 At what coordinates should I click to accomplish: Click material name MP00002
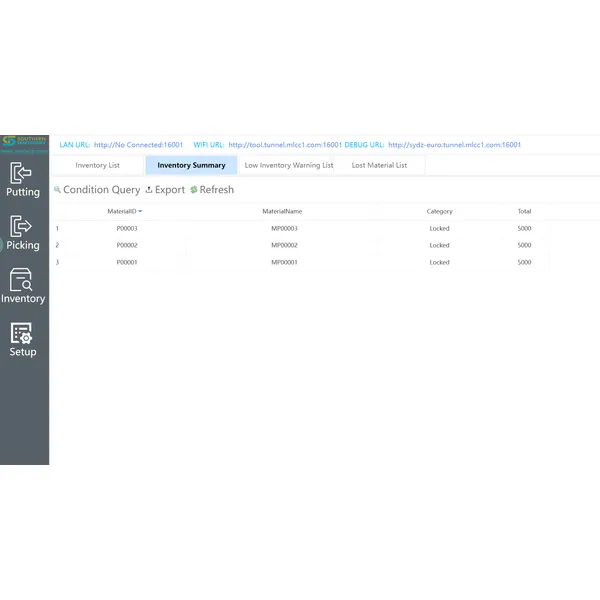284,245
